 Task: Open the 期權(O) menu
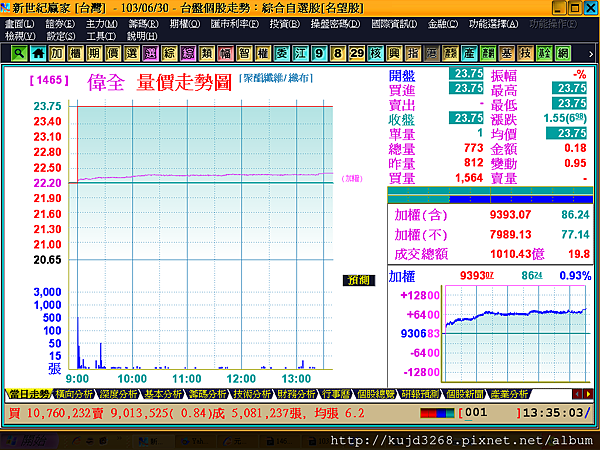(185, 24)
